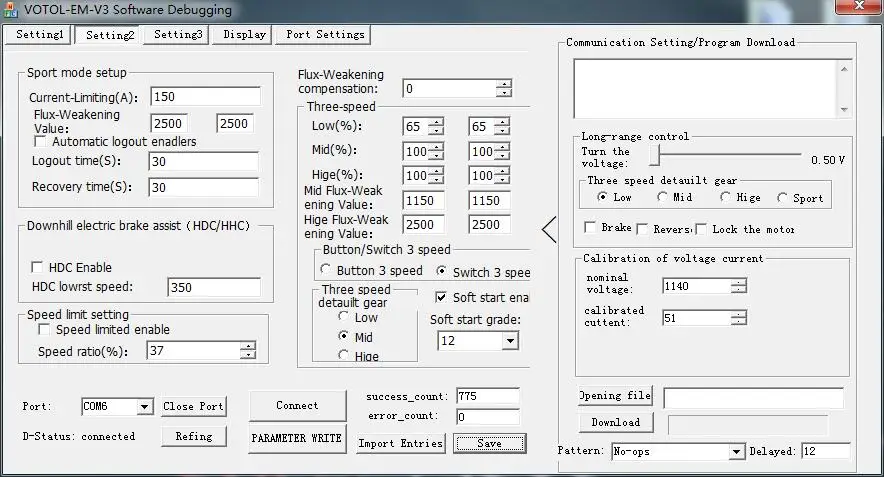Increase the Speed ratio(%) value
Image resolution: width=884 pixels, height=477 pixels.
(247, 346)
